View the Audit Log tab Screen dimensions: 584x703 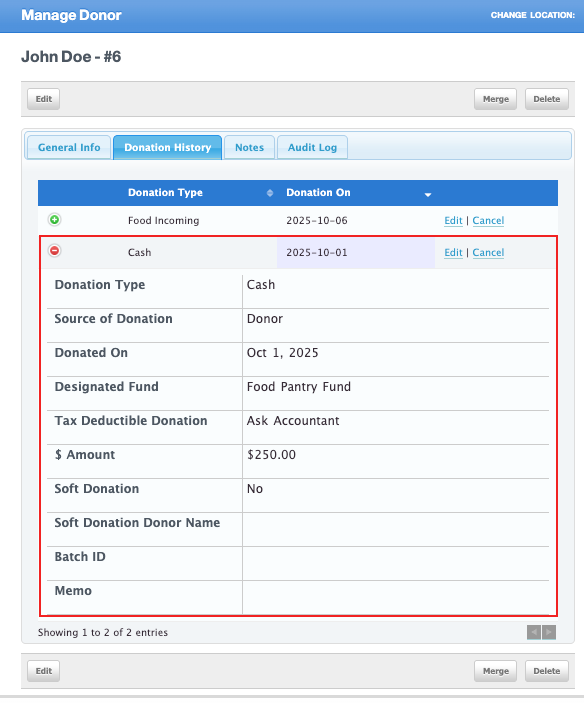(312, 148)
